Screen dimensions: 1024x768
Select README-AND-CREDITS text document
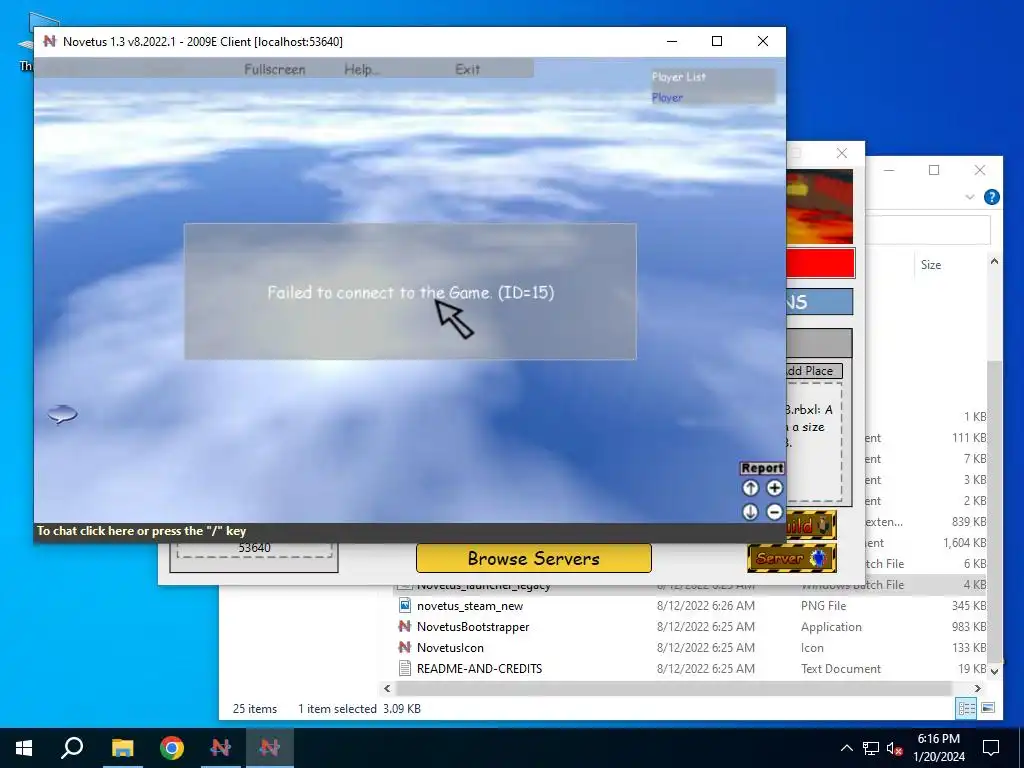[479, 669]
